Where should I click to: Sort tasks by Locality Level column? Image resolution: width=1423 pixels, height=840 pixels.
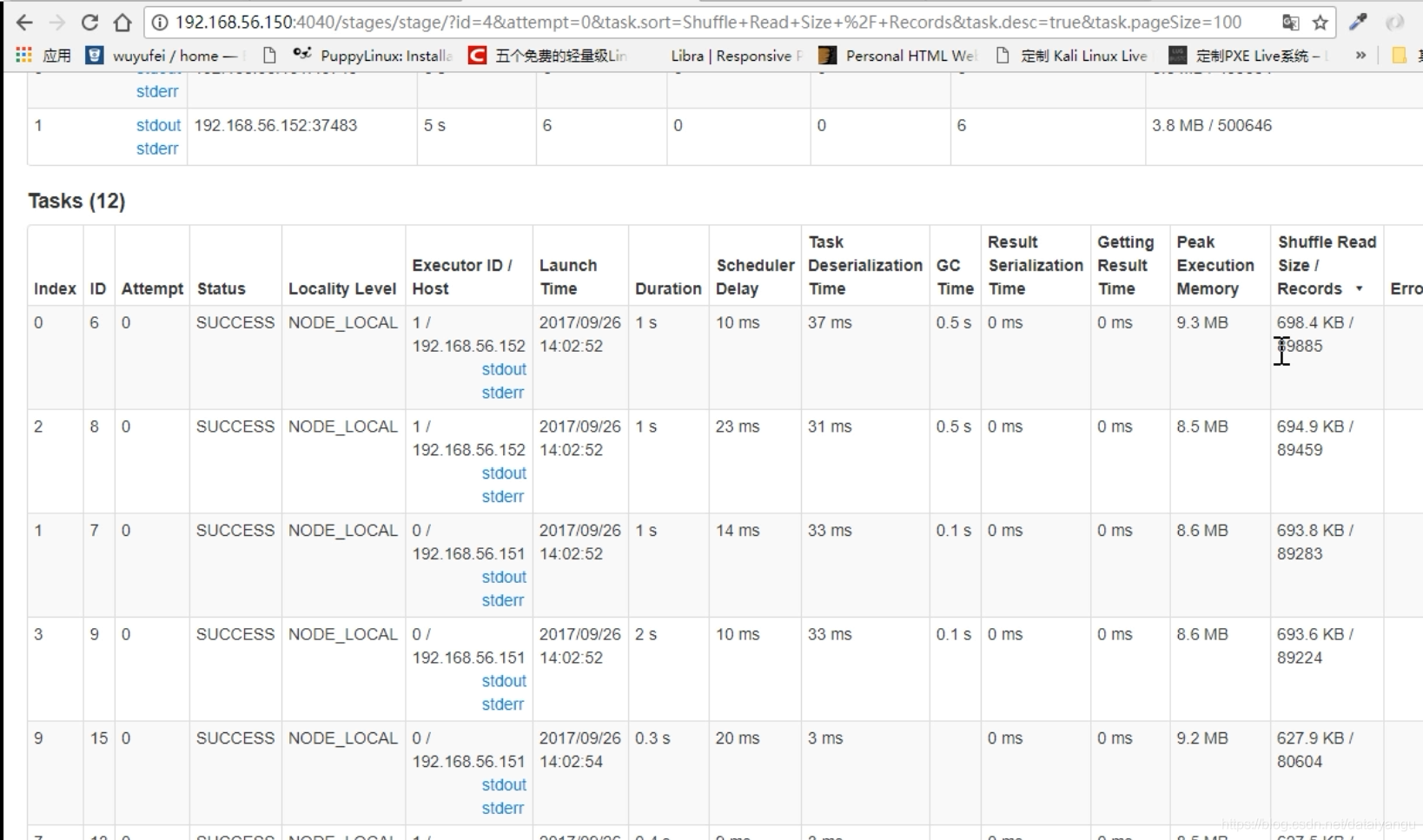(x=342, y=288)
